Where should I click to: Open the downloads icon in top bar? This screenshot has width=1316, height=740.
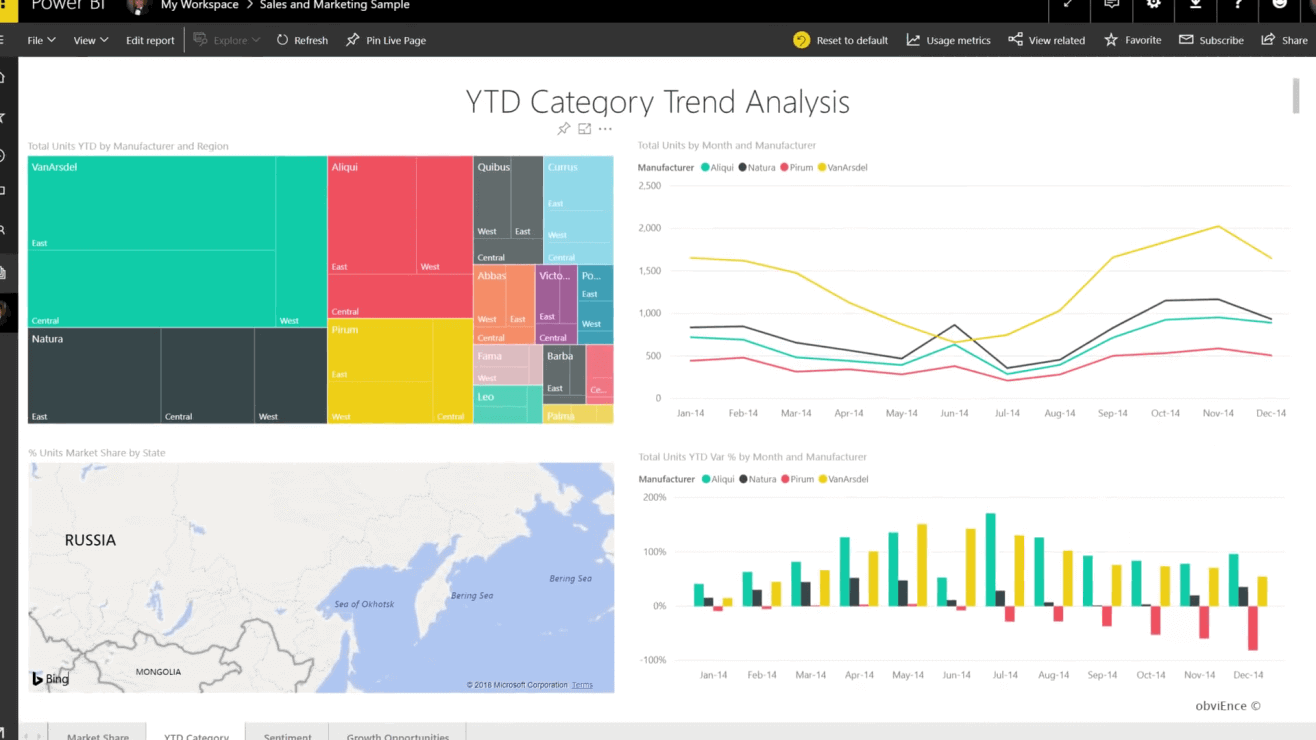tap(1196, 9)
